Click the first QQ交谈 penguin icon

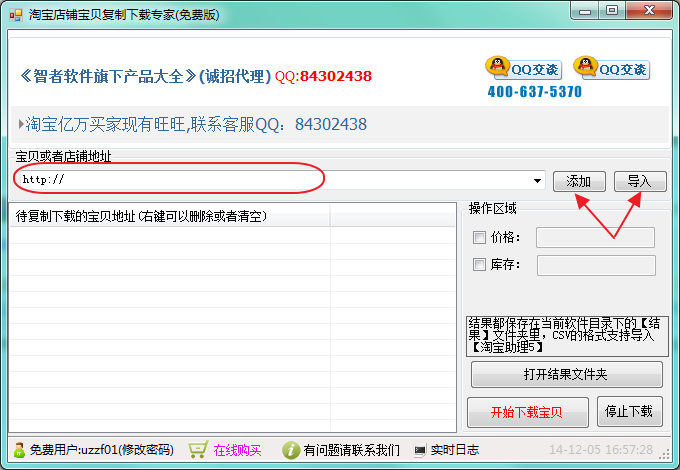pos(497,66)
